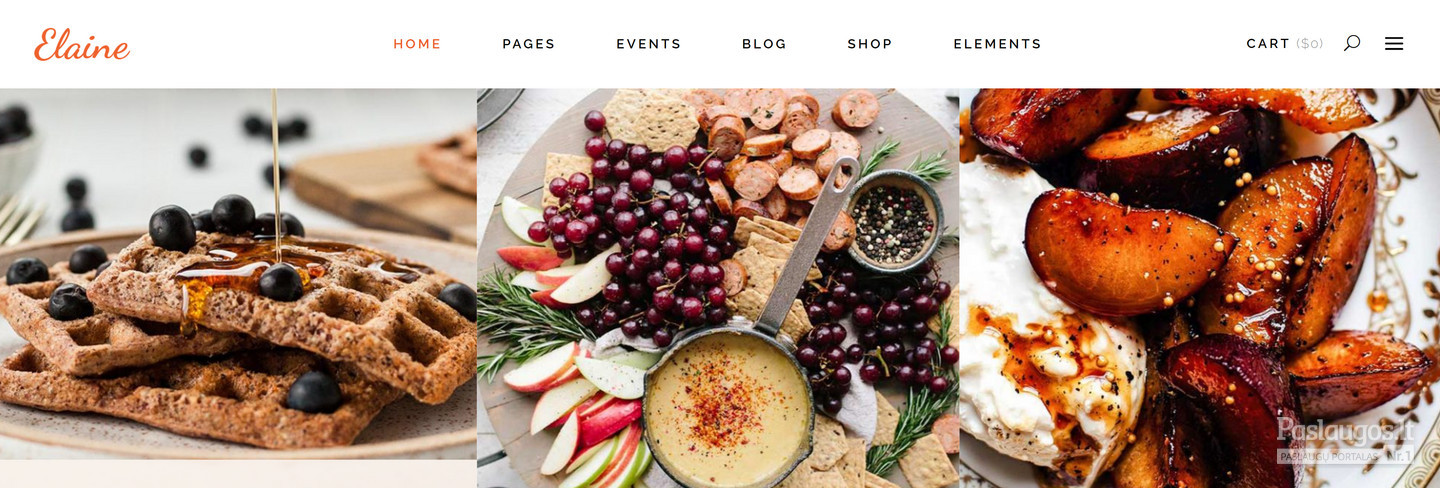The width and height of the screenshot is (1440, 488).
Task: Open the PAGES menu
Action: [x=529, y=44]
